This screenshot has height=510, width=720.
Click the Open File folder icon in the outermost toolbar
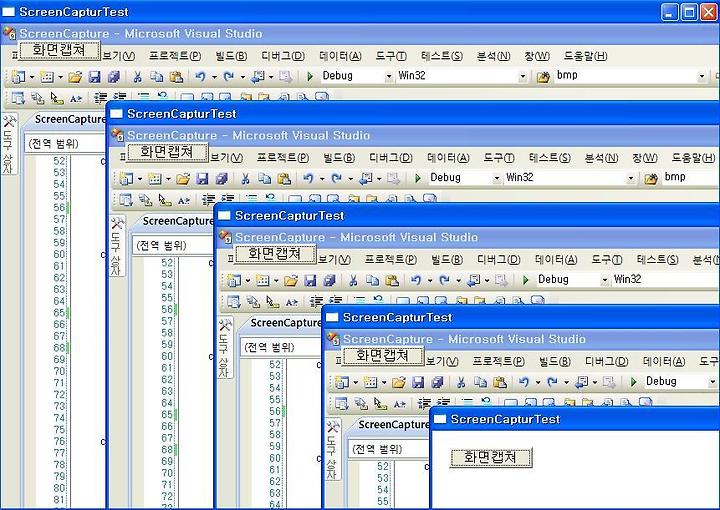click(75, 77)
